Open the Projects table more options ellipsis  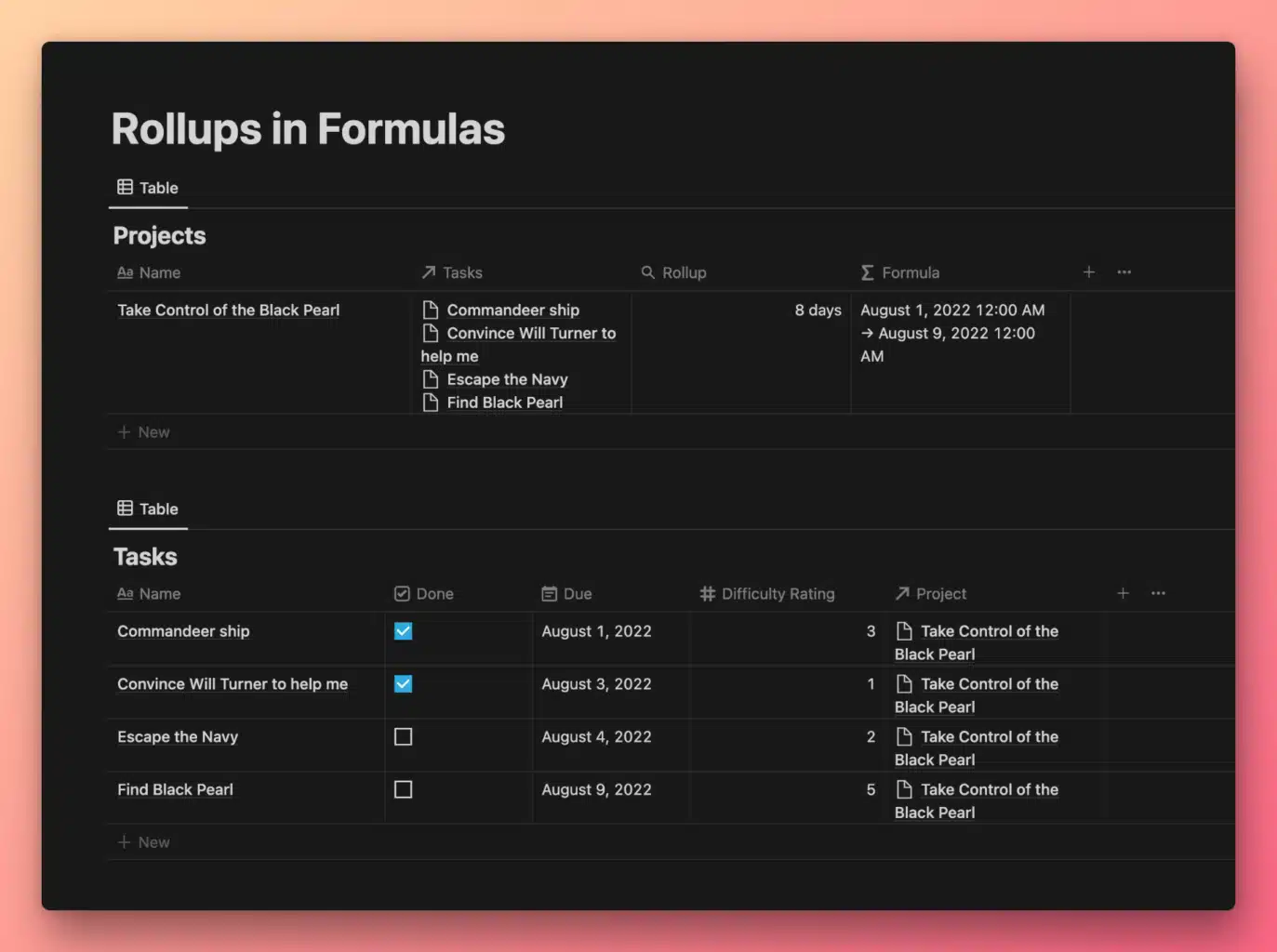point(1124,272)
